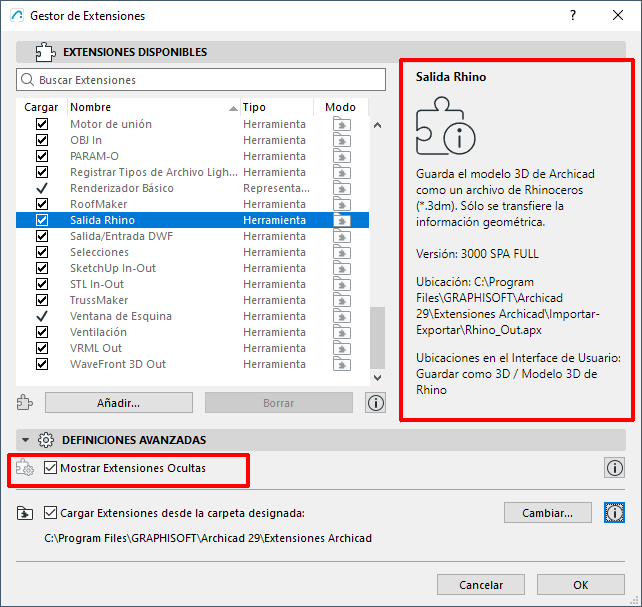Image resolution: width=642 pixels, height=607 pixels.
Task: Select the Ventilación row name
Action: click(99, 332)
